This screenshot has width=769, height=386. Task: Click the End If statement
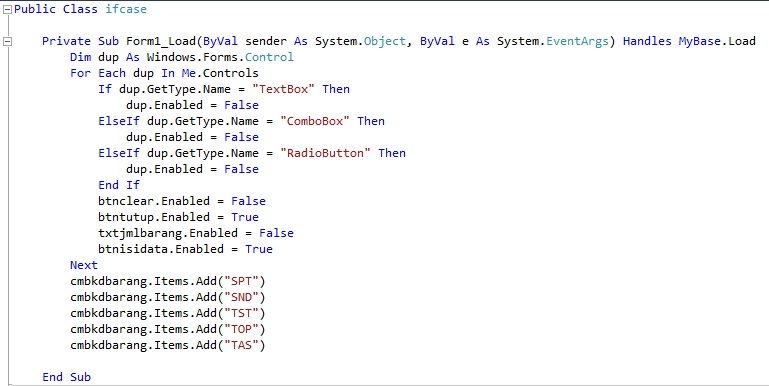(x=119, y=185)
